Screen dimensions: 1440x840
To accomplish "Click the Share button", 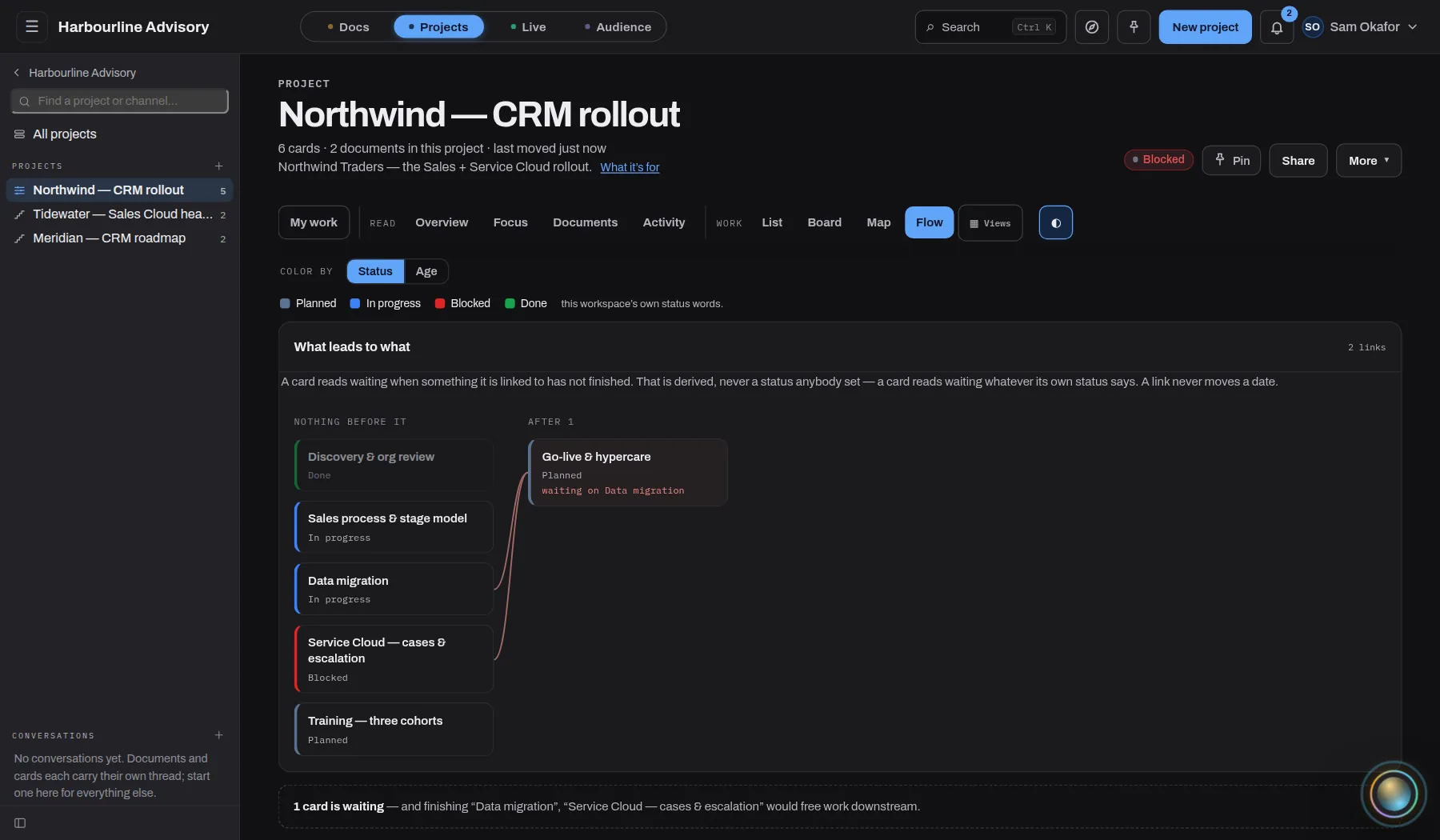I will 1298,161.
